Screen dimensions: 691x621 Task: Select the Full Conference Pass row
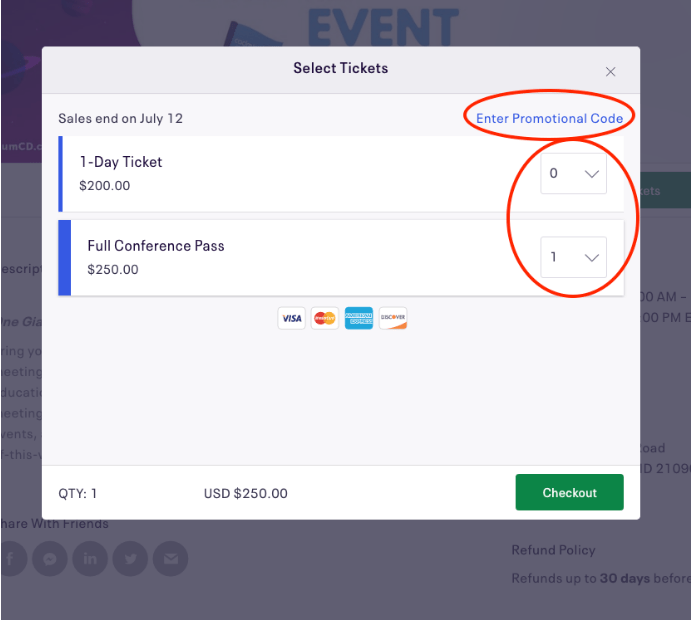341,258
